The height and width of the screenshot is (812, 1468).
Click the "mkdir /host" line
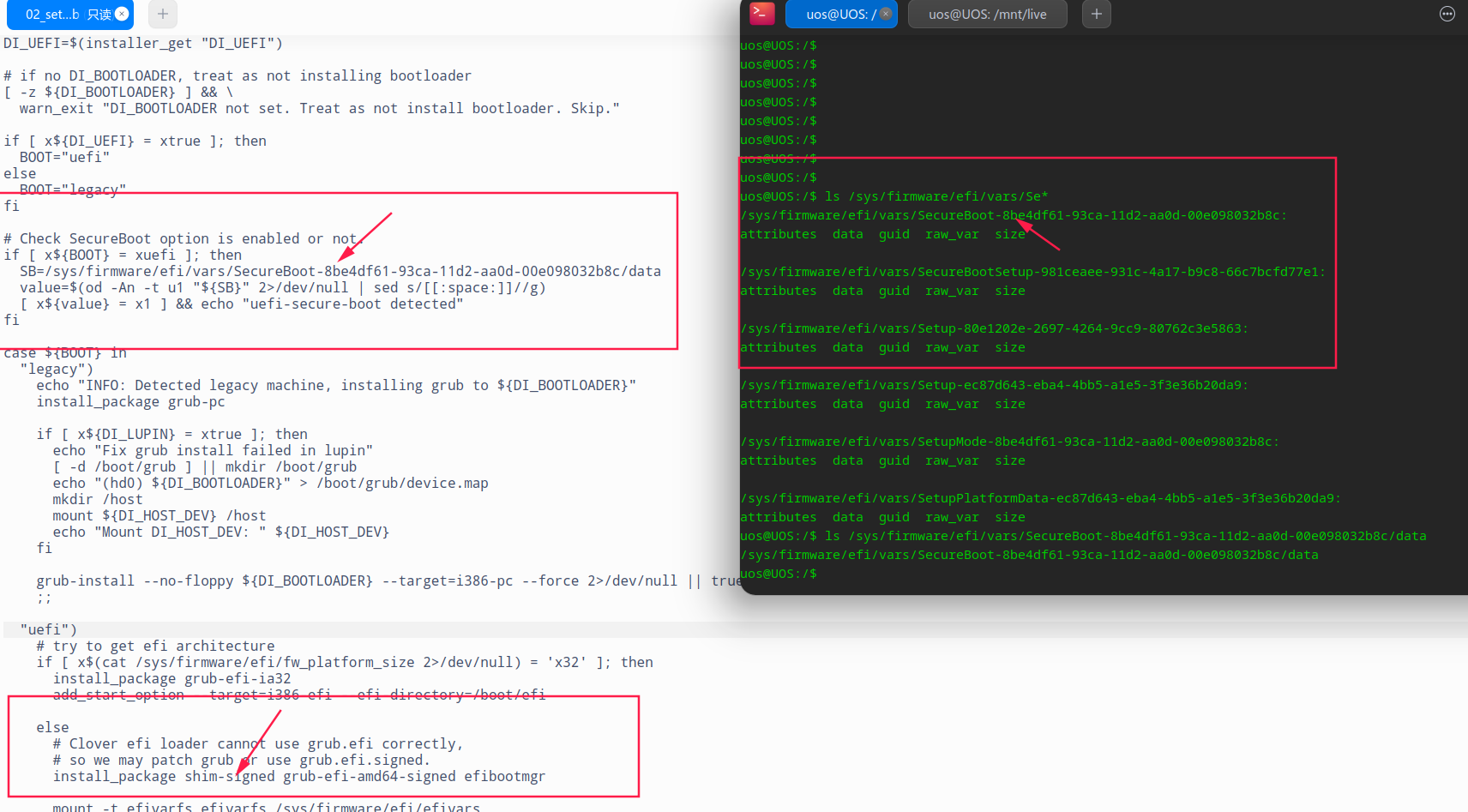[x=98, y=499]
